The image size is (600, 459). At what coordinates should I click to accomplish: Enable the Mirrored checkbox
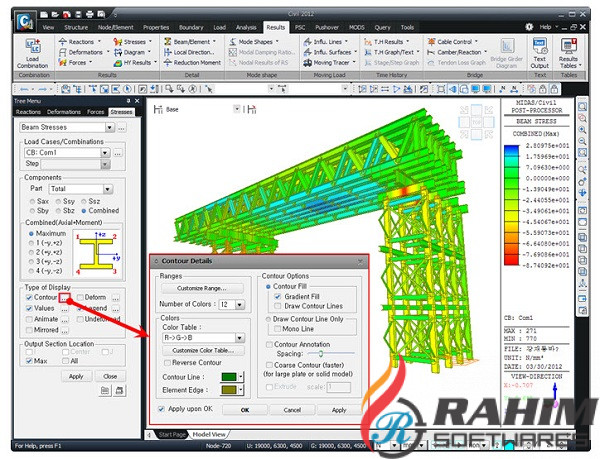[x=29, y=330]
